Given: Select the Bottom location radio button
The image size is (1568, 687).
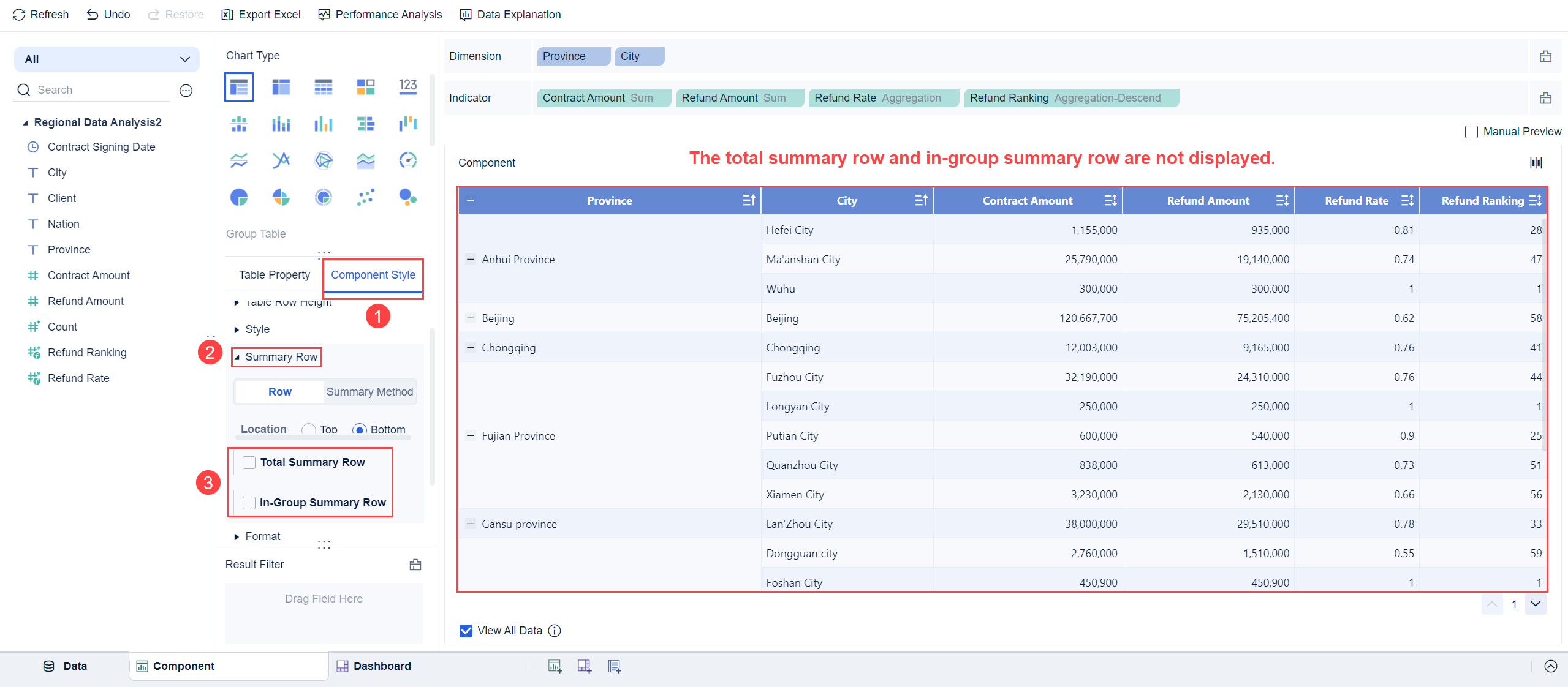Looking at the screenshot, I should 360,429.
